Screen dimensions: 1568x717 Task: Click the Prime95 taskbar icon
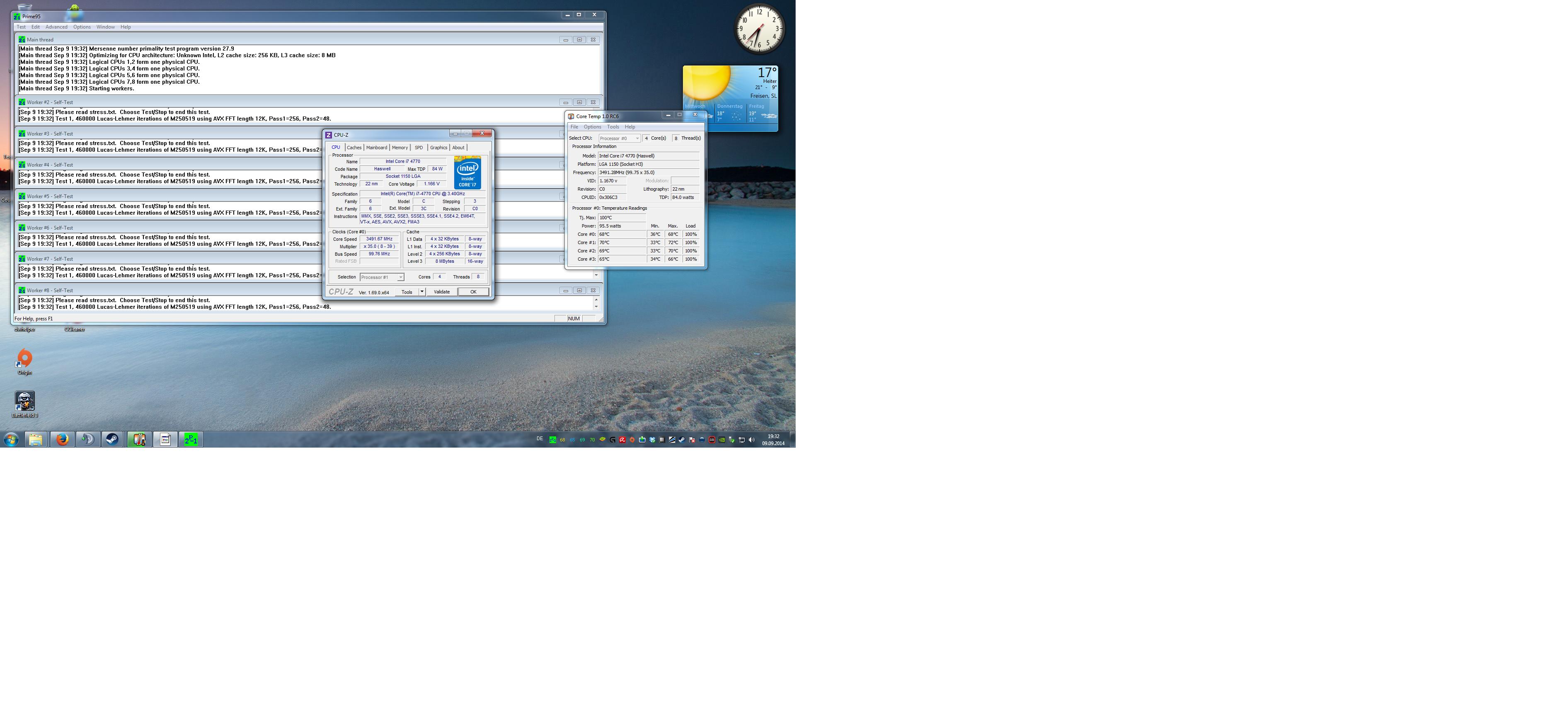click(191, 439)
